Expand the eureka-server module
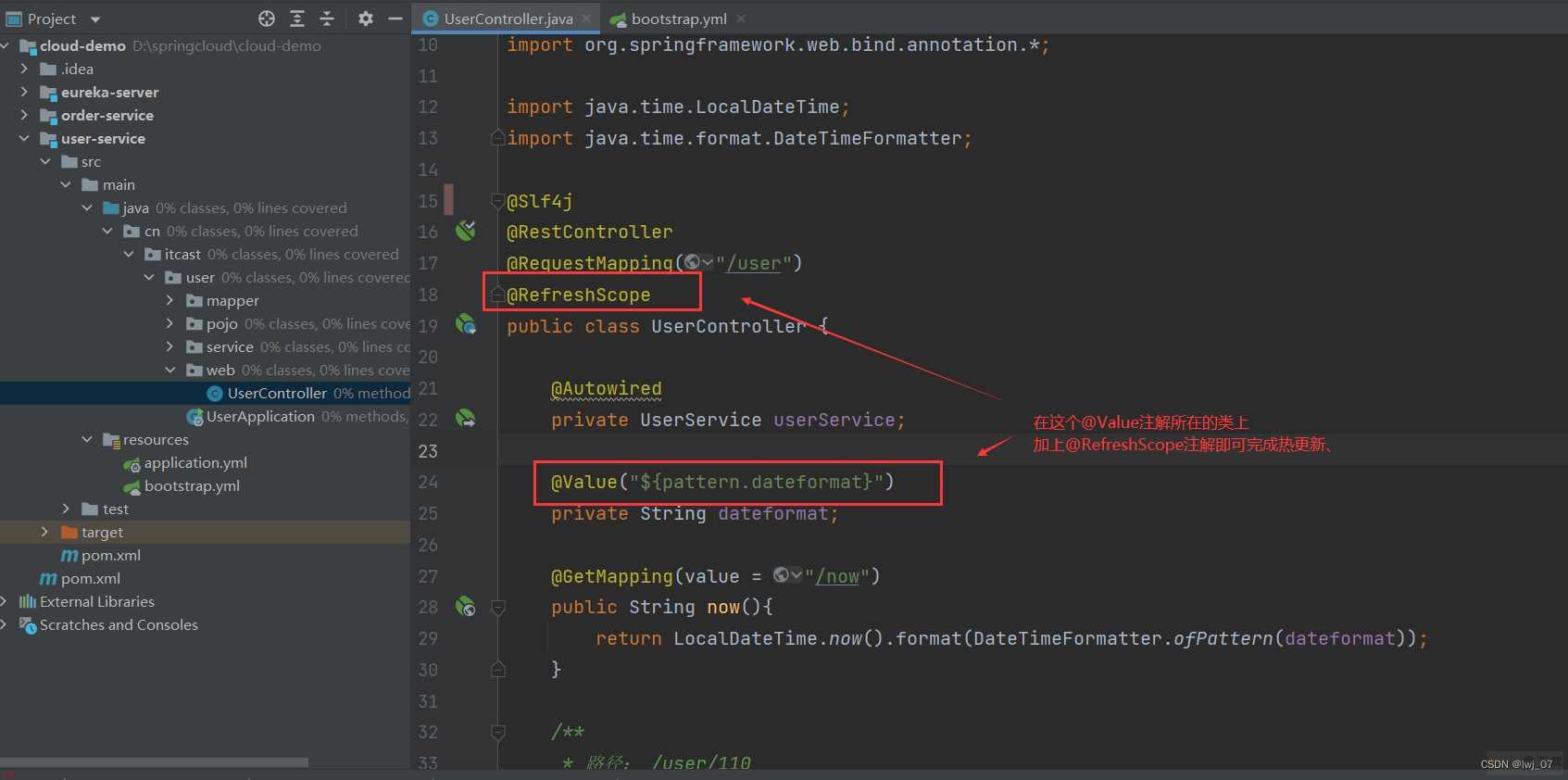The height and width of the screenshot is (780, 1568). tap(25, 92)
